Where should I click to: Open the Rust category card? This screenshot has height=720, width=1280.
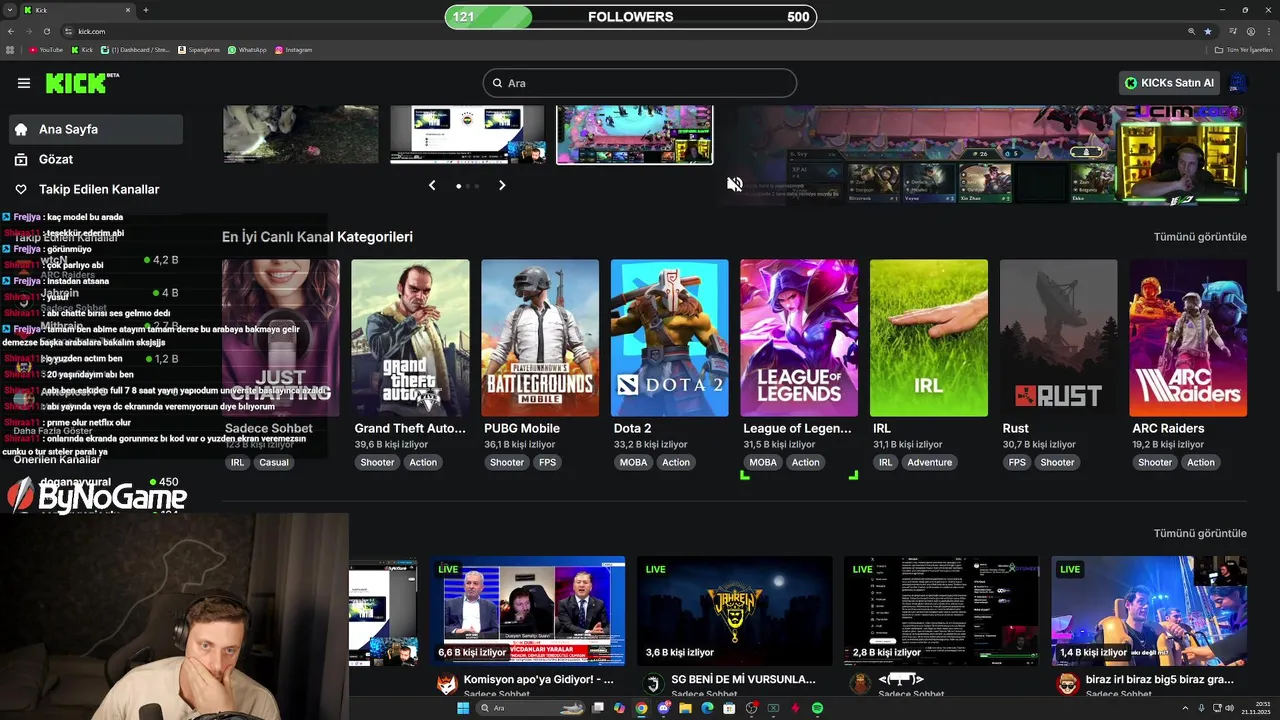pyautogui.click(x=1058, y=338)
